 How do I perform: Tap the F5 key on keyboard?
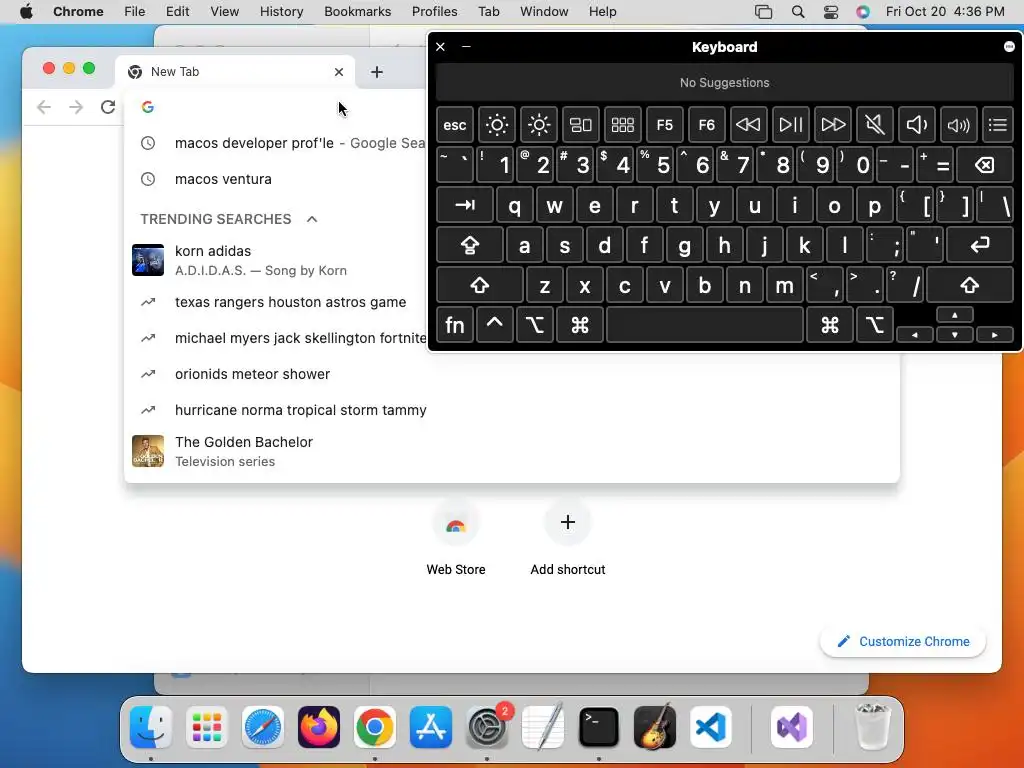click(x=664, y=125)
